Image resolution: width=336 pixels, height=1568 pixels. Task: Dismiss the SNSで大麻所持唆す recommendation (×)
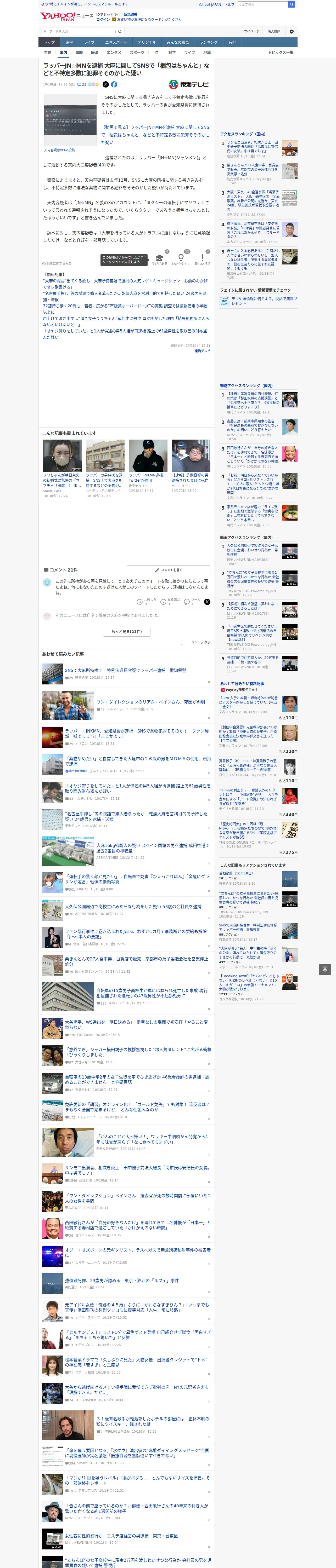209,682
